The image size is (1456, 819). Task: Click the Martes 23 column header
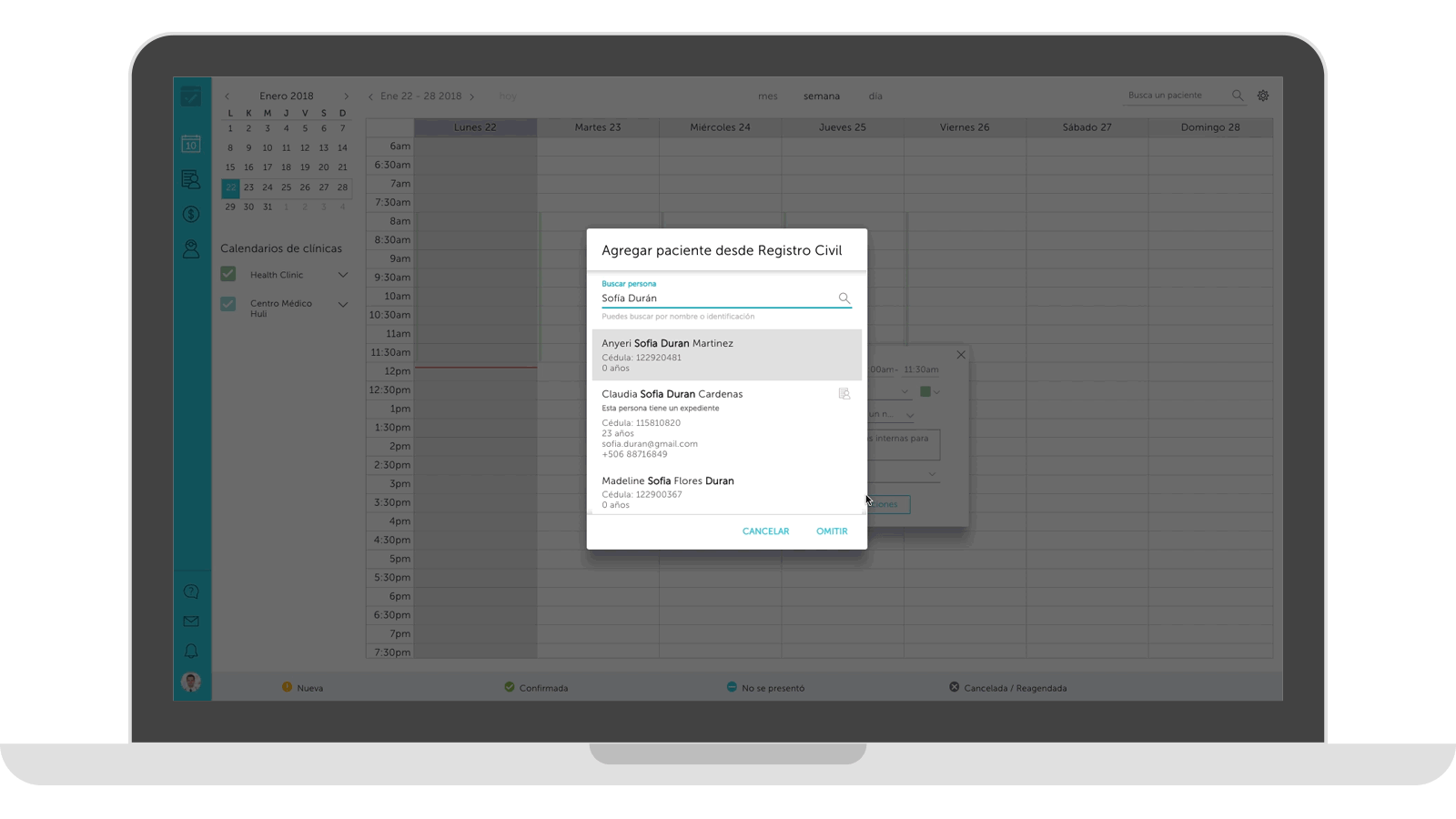tap(598, 127)
